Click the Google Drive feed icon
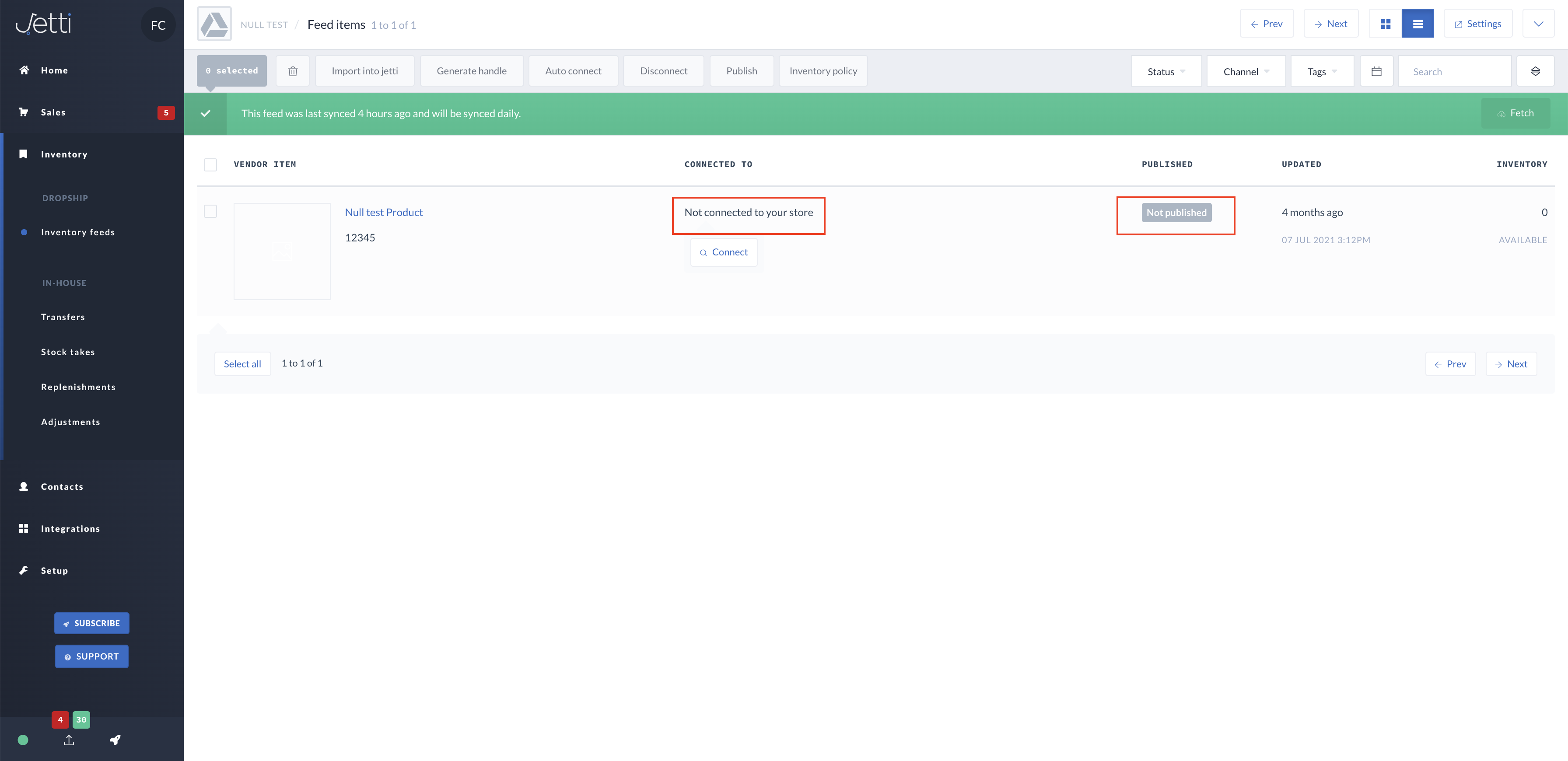1568x761 pixels. point(214,24)
